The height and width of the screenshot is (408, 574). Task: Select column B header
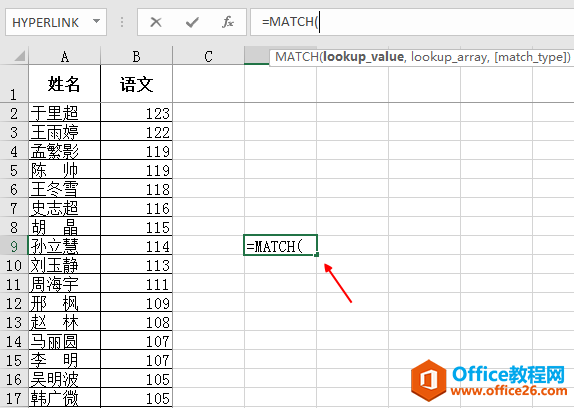coord(136,56)
